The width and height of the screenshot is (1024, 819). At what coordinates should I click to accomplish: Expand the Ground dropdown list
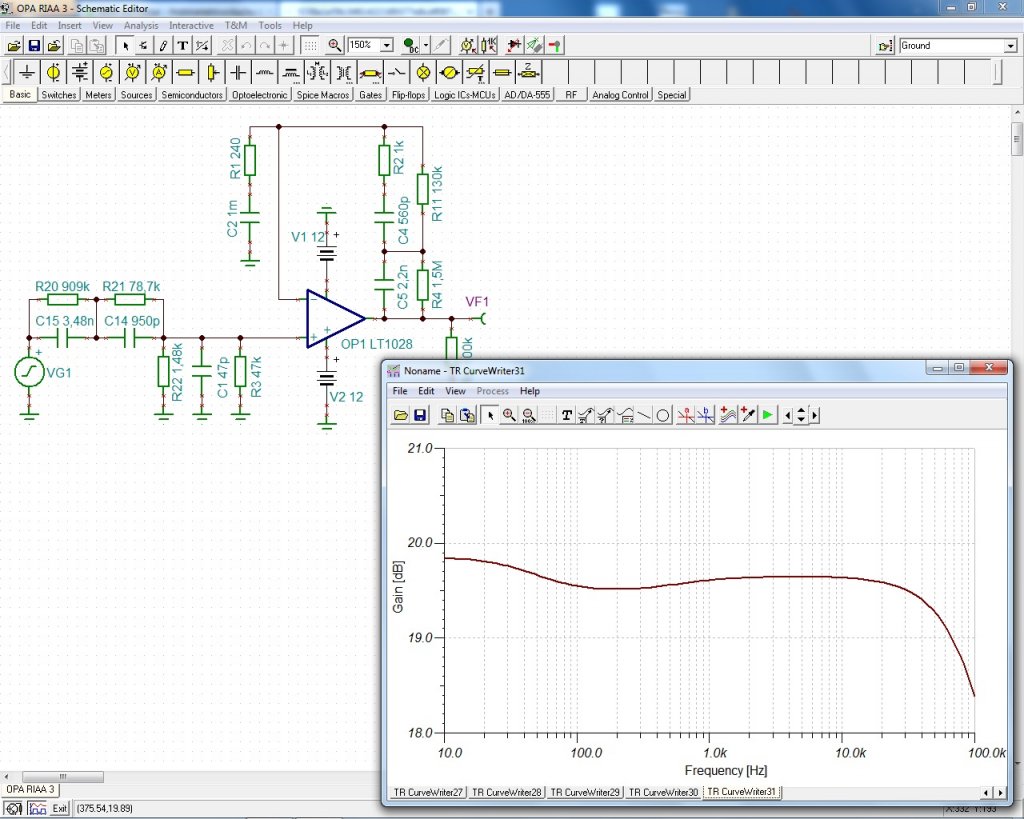1010,46
